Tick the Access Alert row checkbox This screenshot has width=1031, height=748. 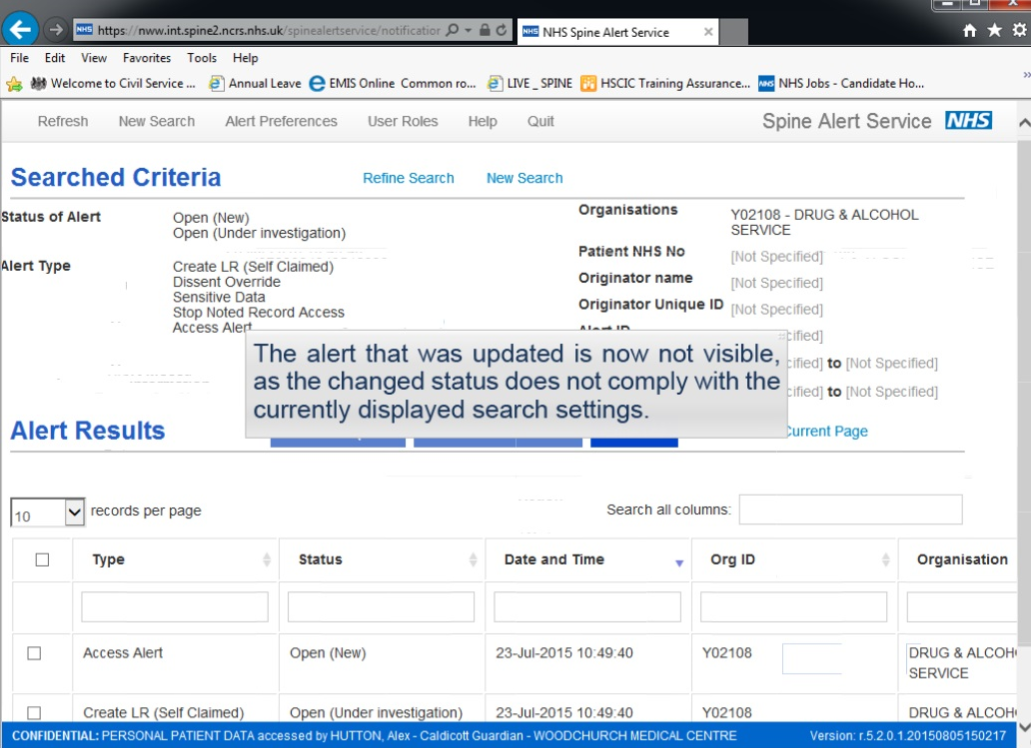[x=34, y=653]
